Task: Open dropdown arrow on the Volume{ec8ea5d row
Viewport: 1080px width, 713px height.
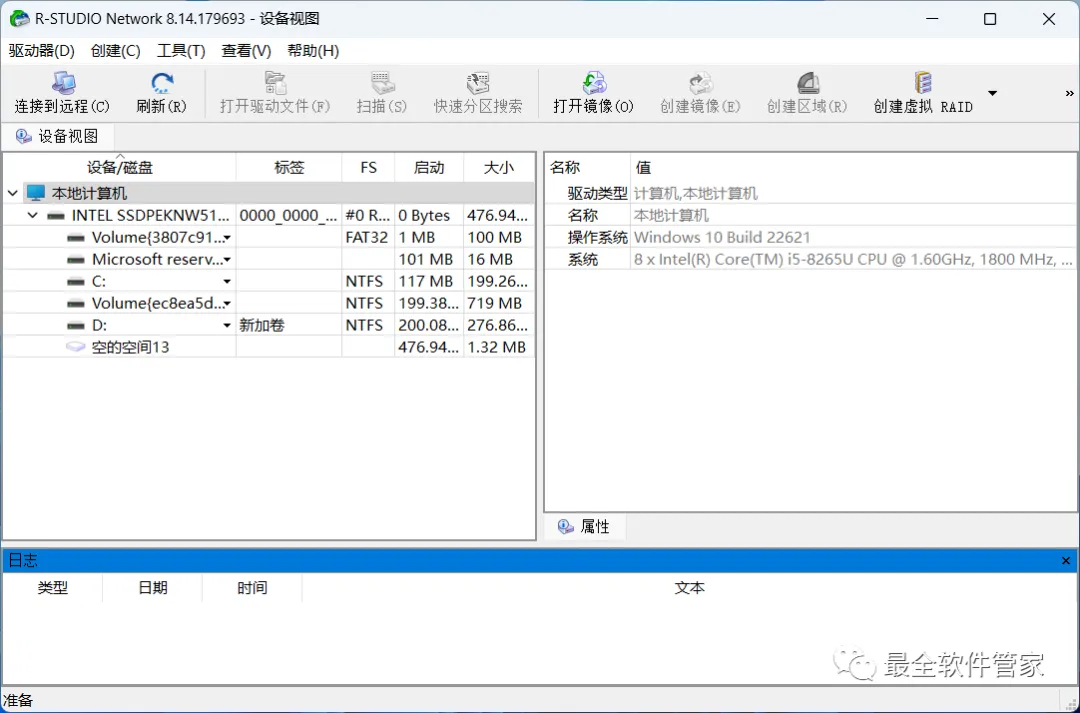Action: coord(227,304)
